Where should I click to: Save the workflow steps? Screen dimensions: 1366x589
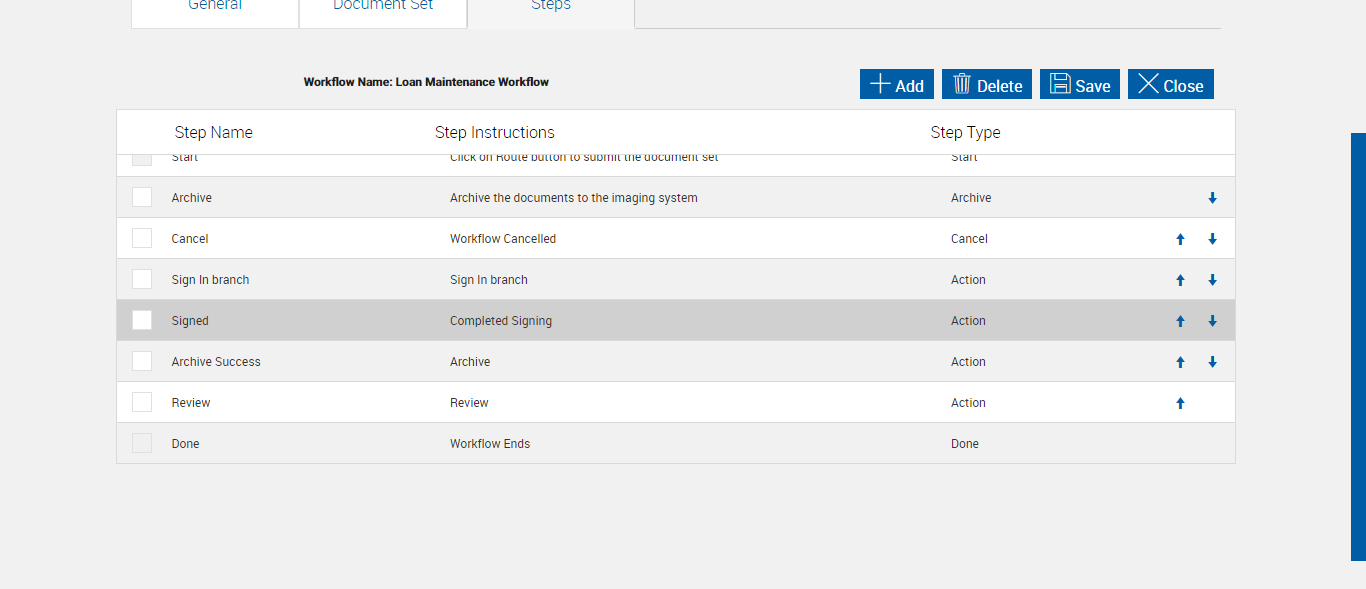click(1080, 85)
